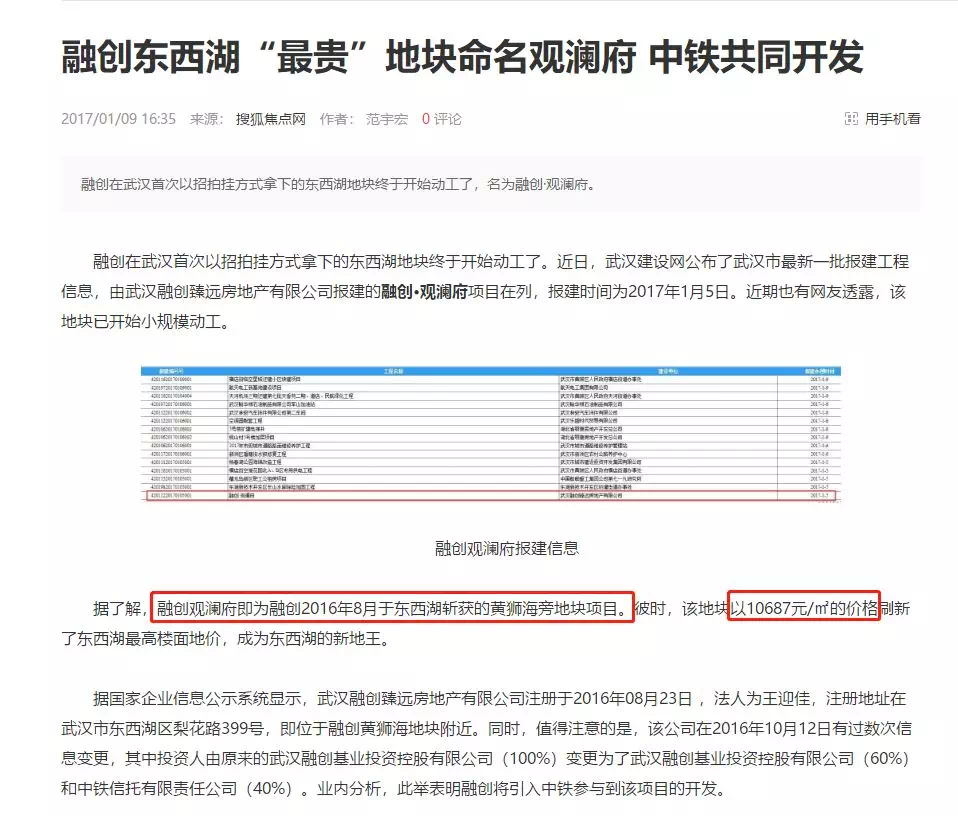The height and width of the screenshot is (816, 958).
Task: Click the gray summary box text
Action: tap(338, 184)
